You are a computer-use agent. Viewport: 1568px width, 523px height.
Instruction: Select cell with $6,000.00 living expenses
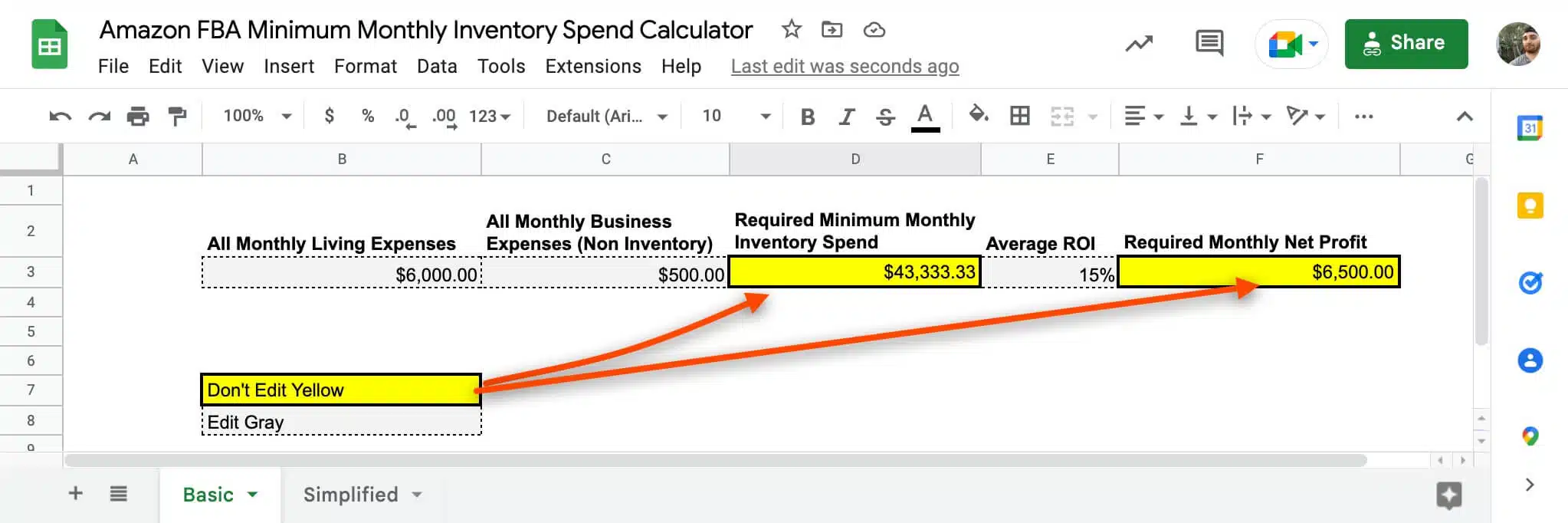tap(342, 274)
